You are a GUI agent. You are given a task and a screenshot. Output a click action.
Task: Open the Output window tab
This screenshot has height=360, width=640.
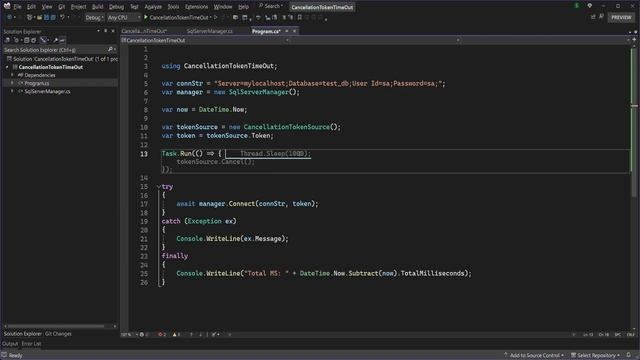(10, 344)
